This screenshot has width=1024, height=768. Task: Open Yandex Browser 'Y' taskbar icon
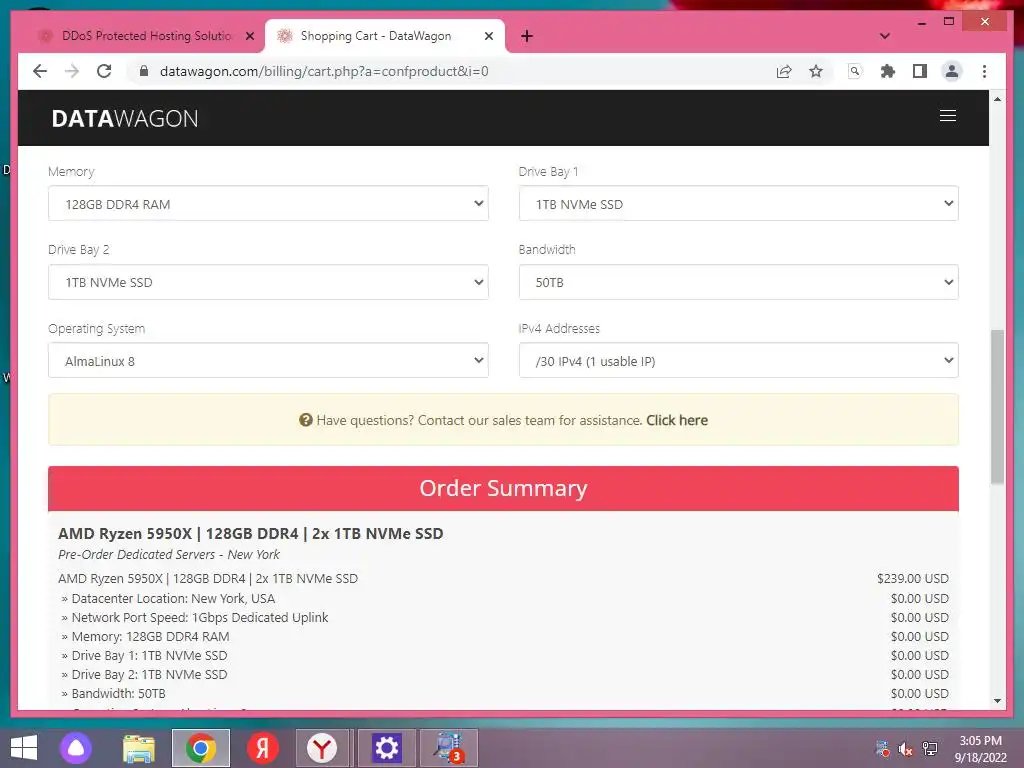pyautogui.click(x=321, y=748)
